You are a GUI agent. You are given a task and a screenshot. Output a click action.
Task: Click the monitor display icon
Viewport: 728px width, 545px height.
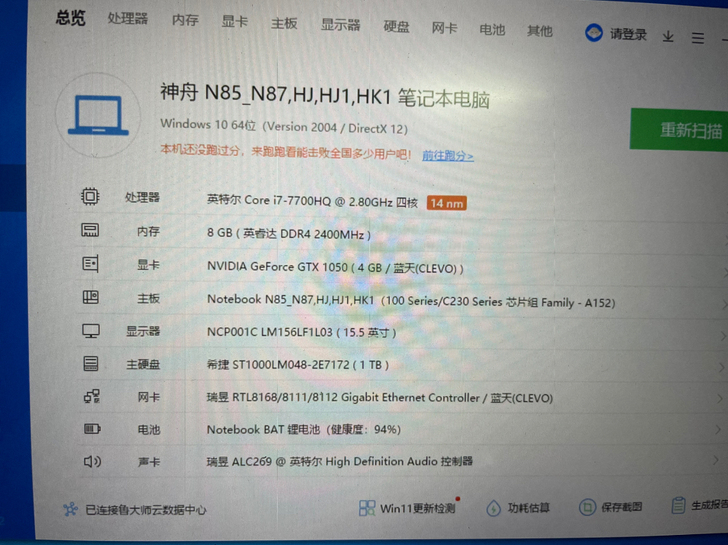point(91,331)
